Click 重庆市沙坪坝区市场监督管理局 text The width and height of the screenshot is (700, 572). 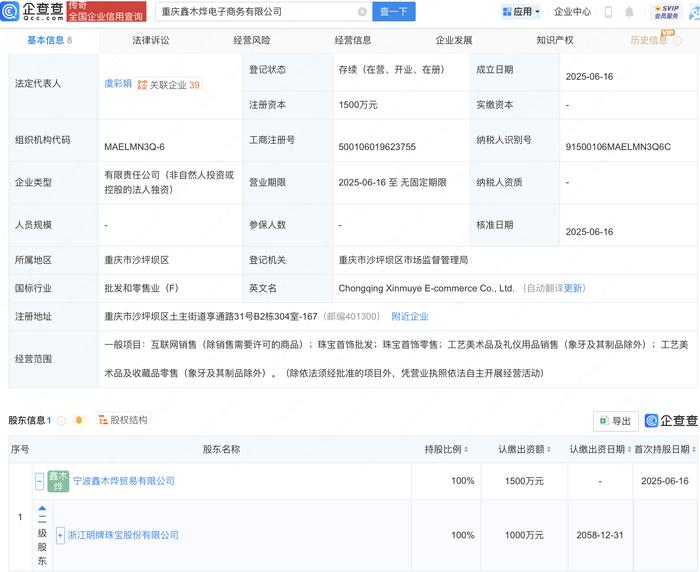pos(403,260)
